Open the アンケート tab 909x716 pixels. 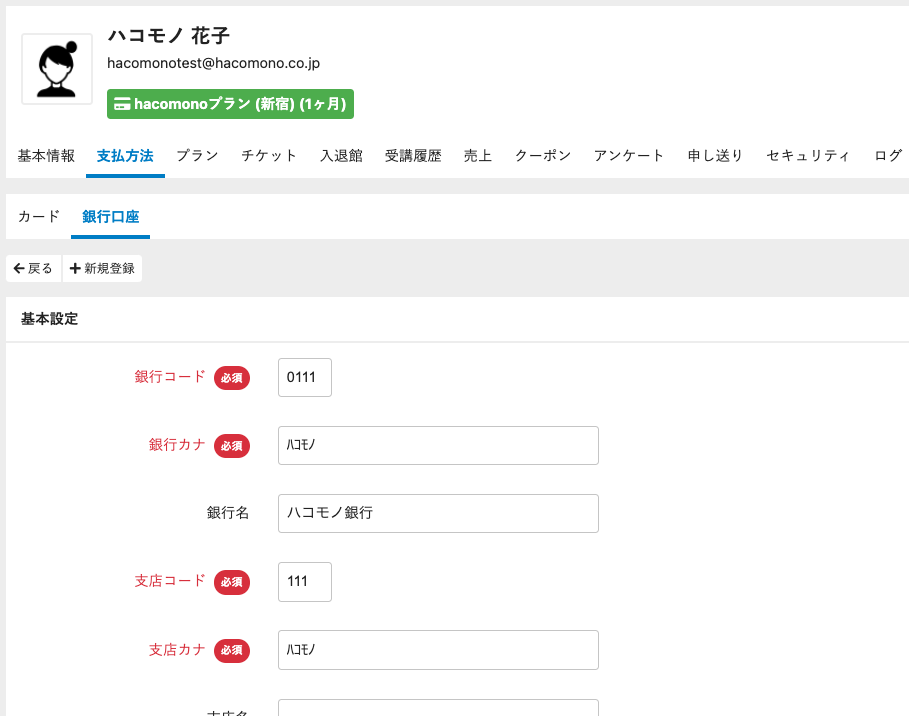(629, 156)
